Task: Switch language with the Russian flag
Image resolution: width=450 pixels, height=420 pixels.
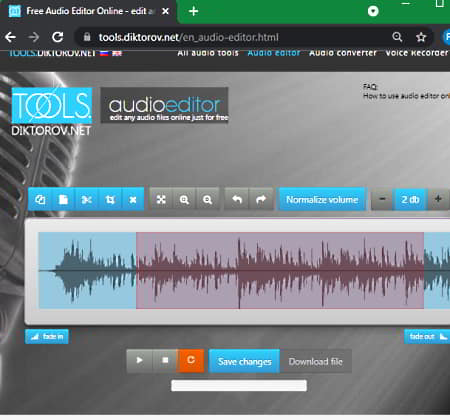Action: 104,53
